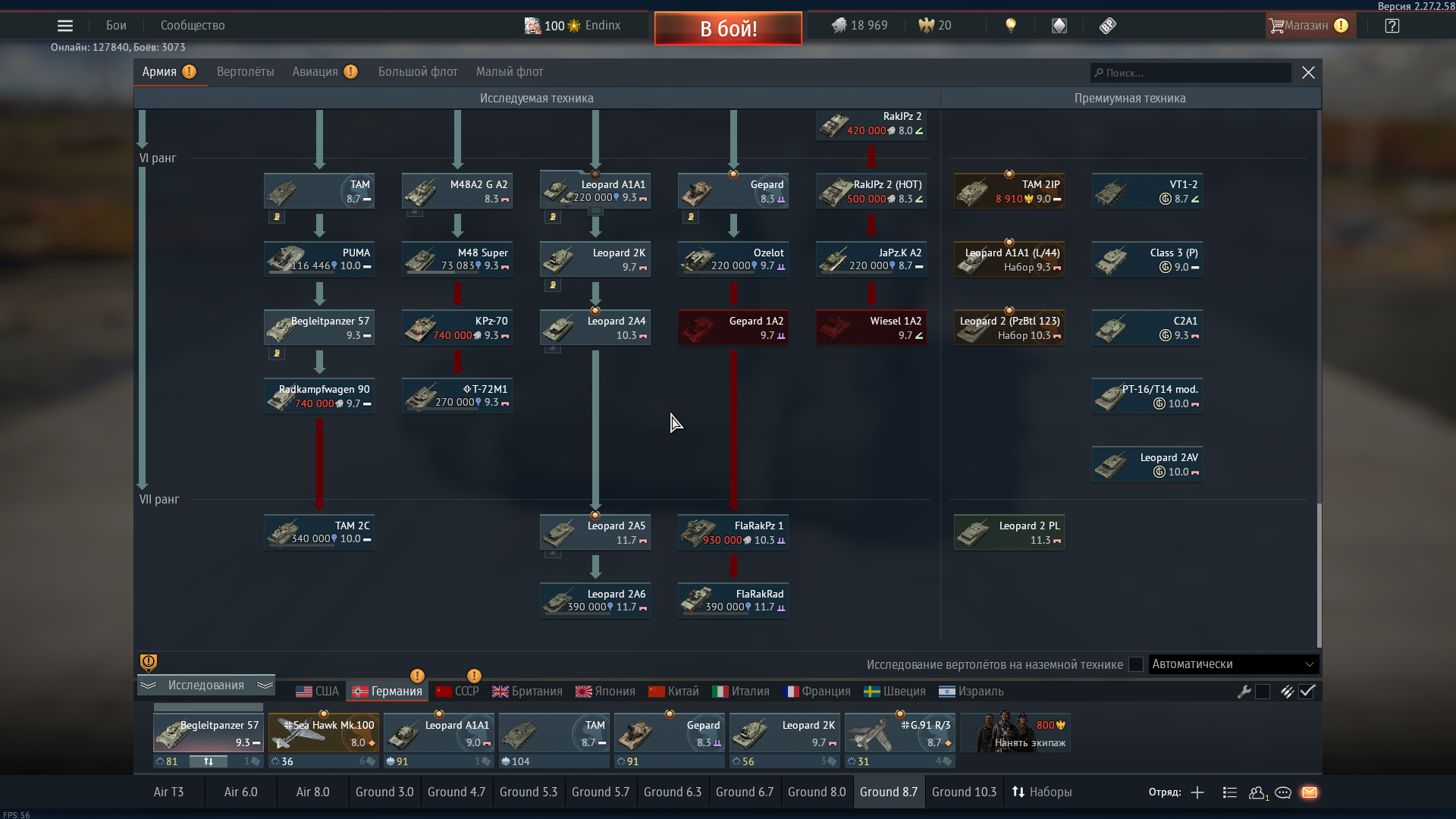The width and height of the screenshot is (1456, 819).
Task: Start battle with В бой! button
Action: 728,28
